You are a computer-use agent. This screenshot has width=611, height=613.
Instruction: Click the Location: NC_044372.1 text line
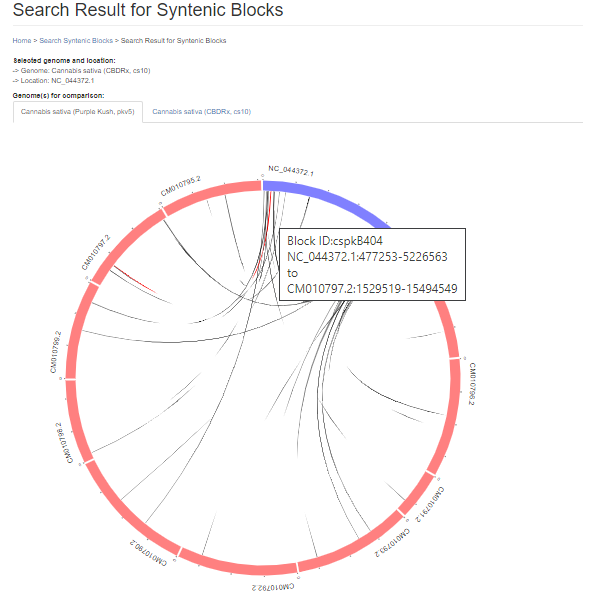(x=55, y=80)
